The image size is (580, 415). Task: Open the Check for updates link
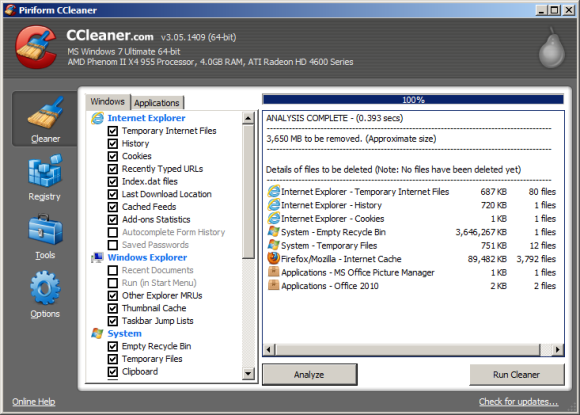point(518,402)
